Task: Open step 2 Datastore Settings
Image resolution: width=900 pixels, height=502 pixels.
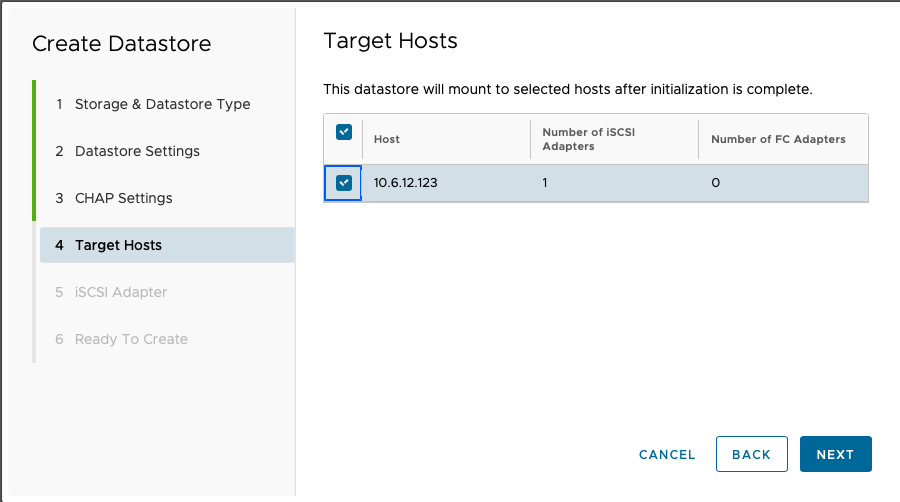Action: [137, 151]
